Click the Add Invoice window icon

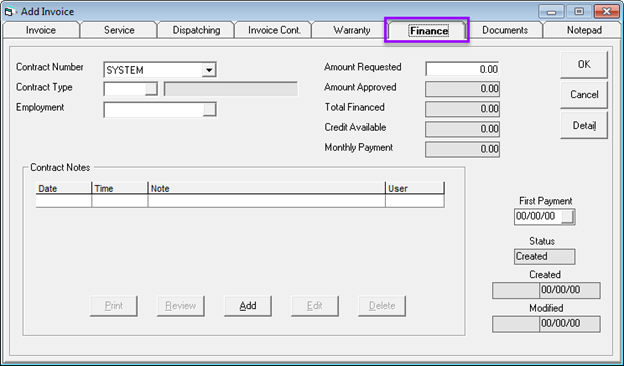coord(9,12)
